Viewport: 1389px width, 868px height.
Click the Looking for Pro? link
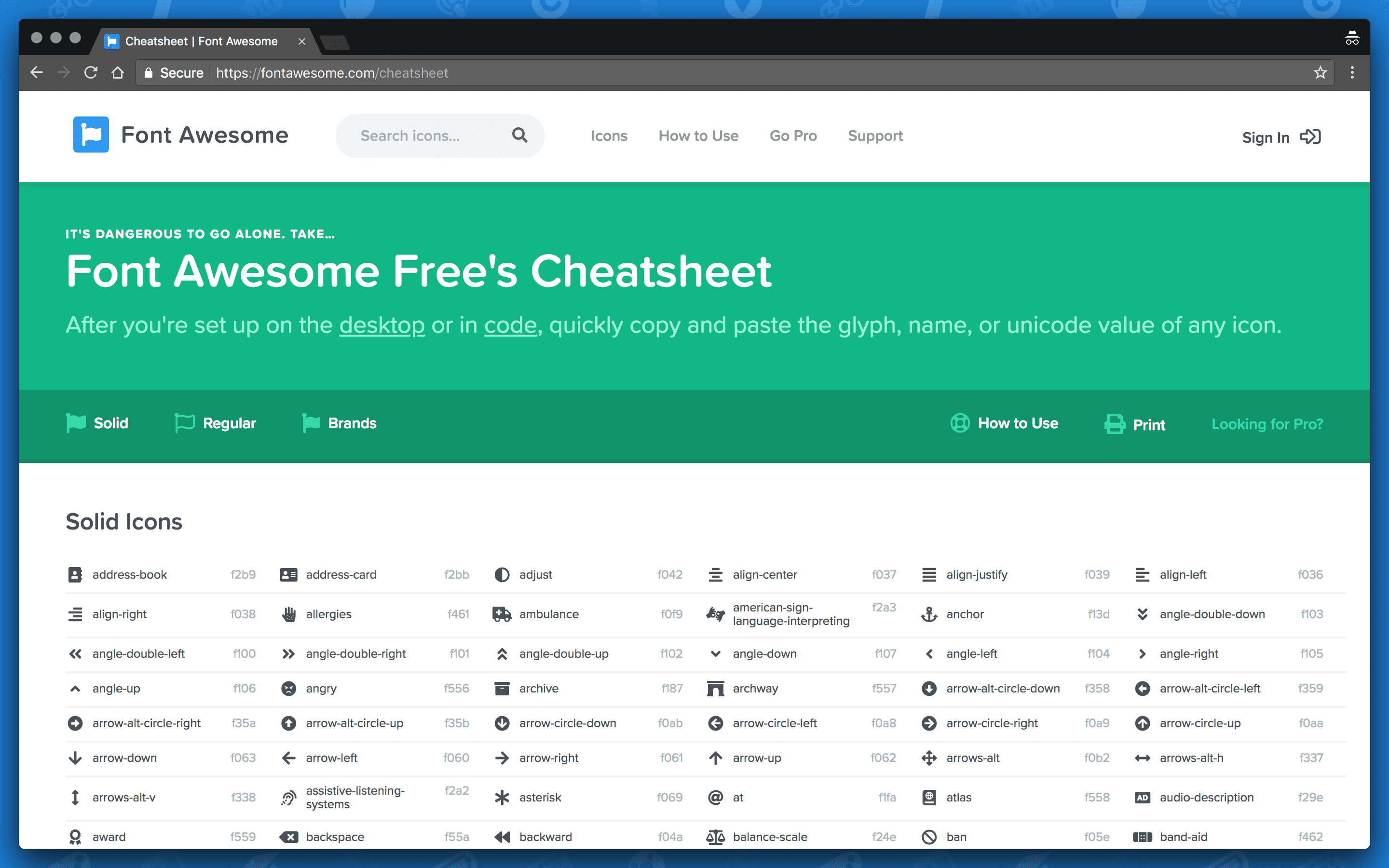tap(1267, 424)
